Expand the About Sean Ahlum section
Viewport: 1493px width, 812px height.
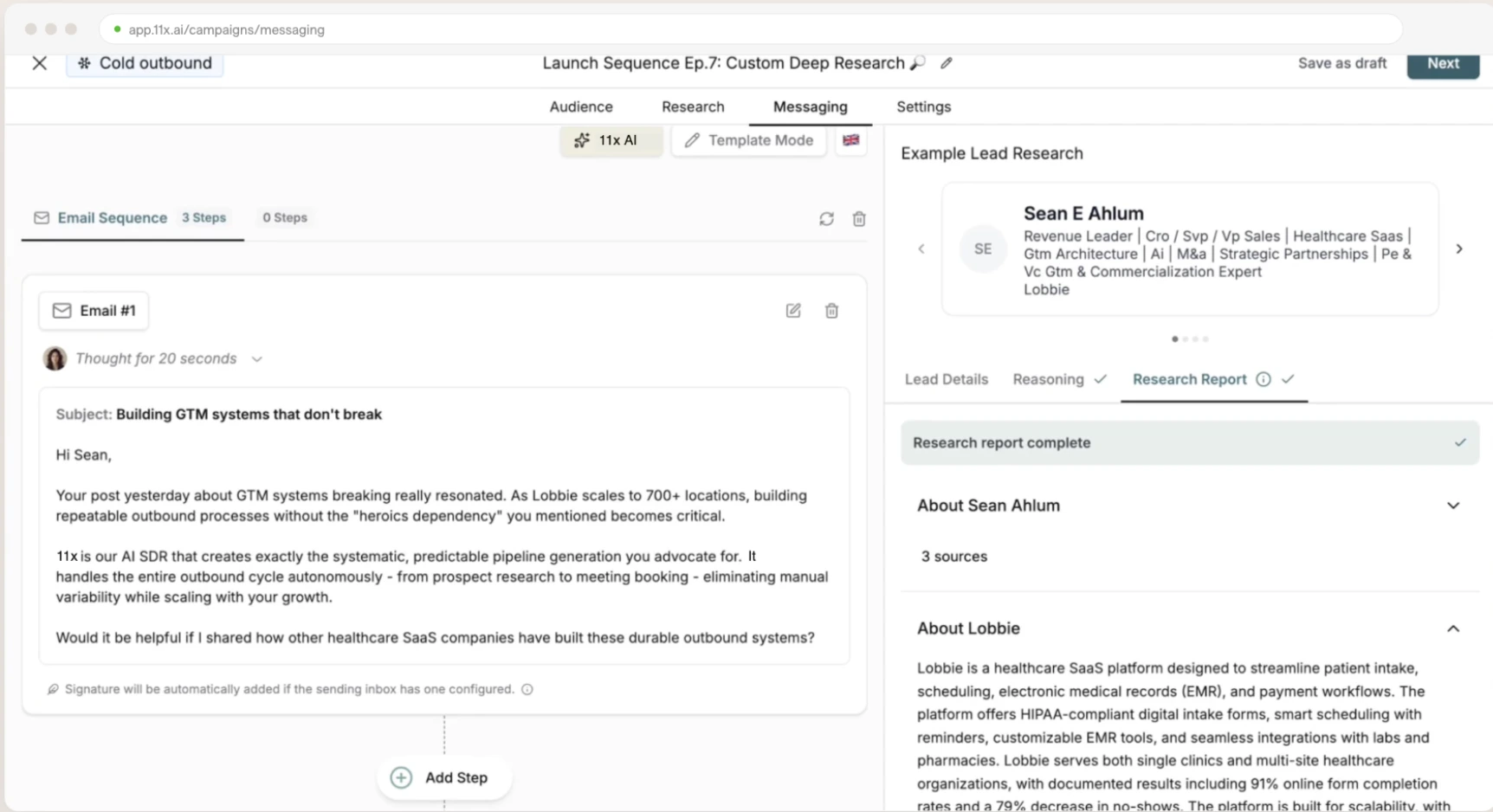pos(1453,506)
